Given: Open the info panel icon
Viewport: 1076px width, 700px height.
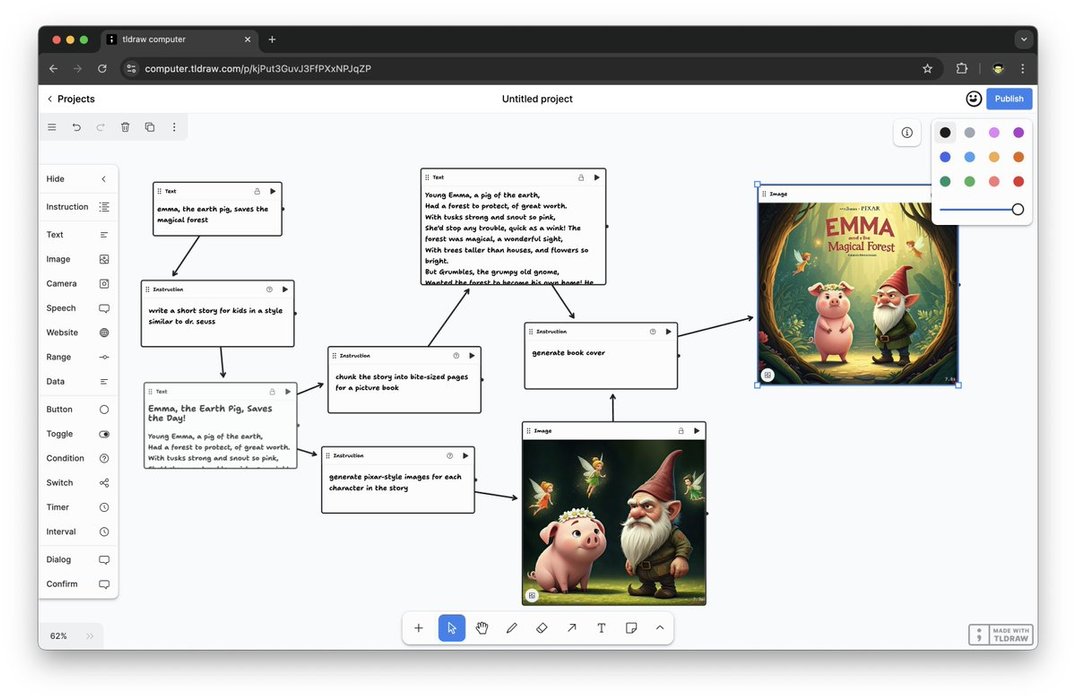Looking at the screenshot, I should tap(907, 132).
